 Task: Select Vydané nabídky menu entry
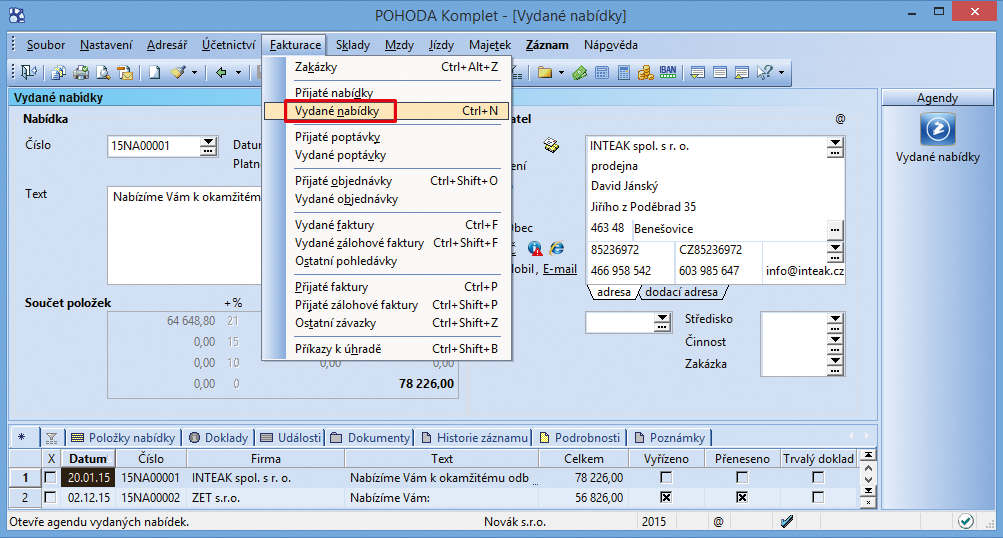click(387, 111)
